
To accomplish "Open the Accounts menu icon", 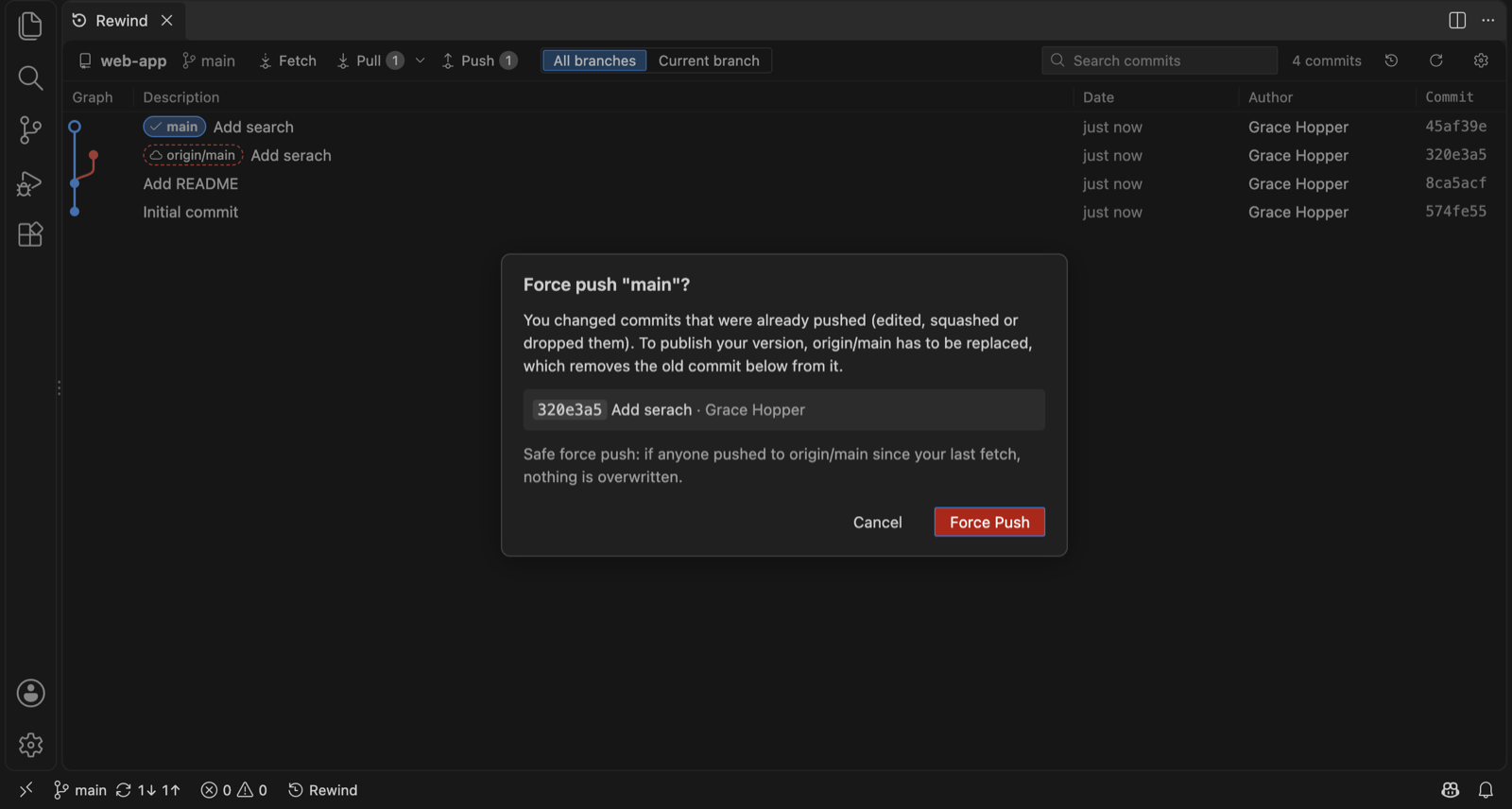I will (x=30, y=693).
